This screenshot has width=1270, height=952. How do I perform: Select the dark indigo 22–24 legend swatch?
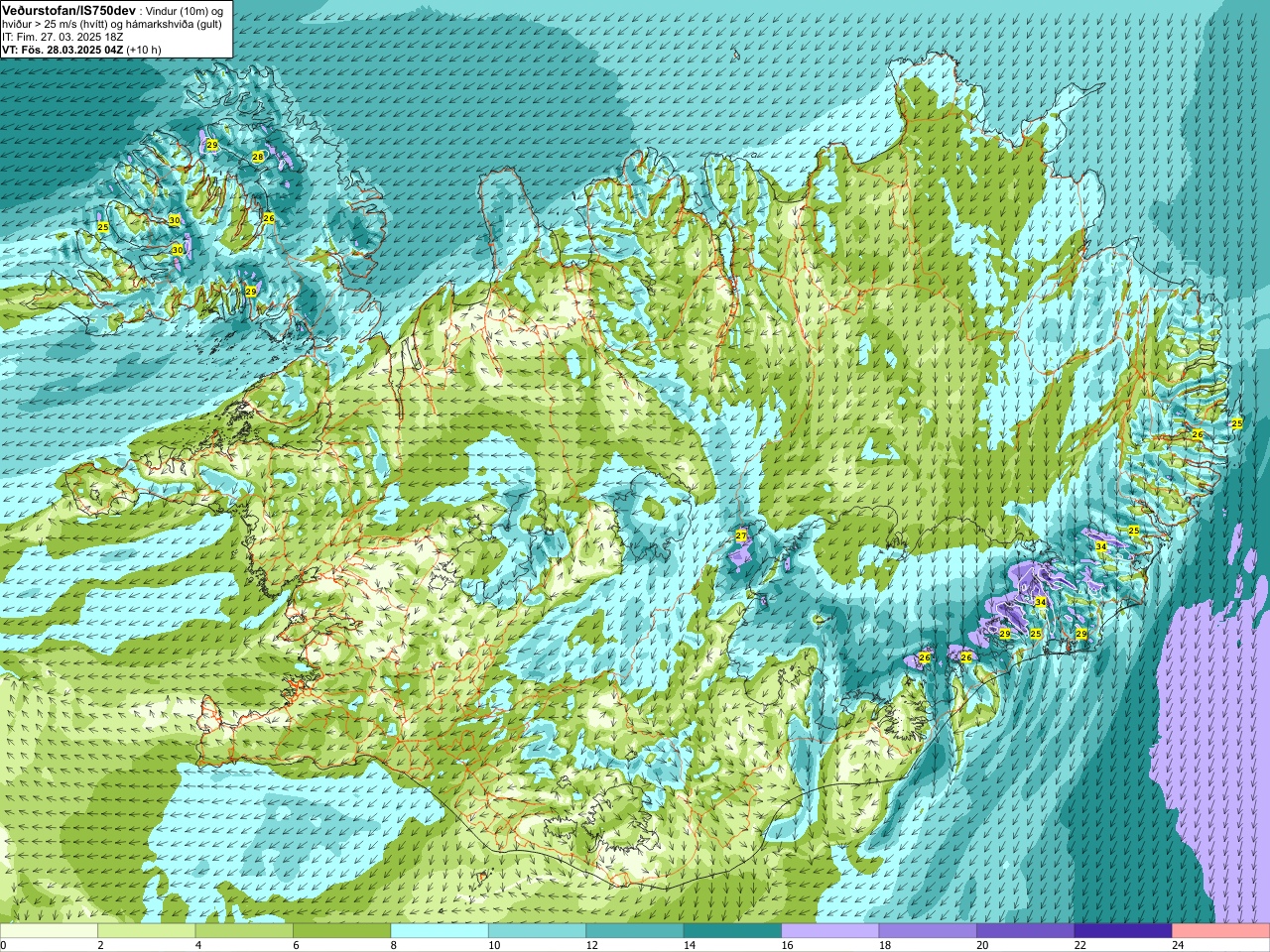pos(1123,931)
